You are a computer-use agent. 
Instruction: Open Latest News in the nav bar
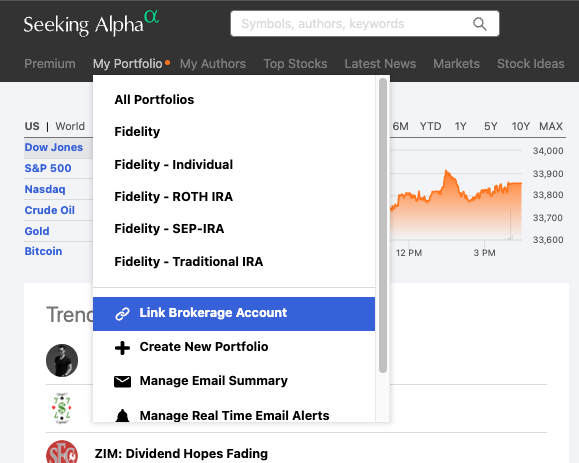tap(380, 64)
